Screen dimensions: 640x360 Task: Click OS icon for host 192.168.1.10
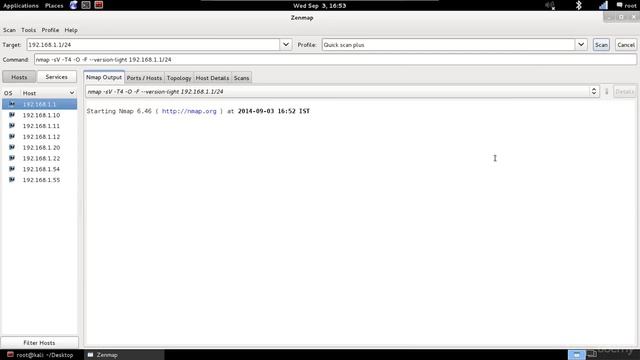tap(12, 115)
